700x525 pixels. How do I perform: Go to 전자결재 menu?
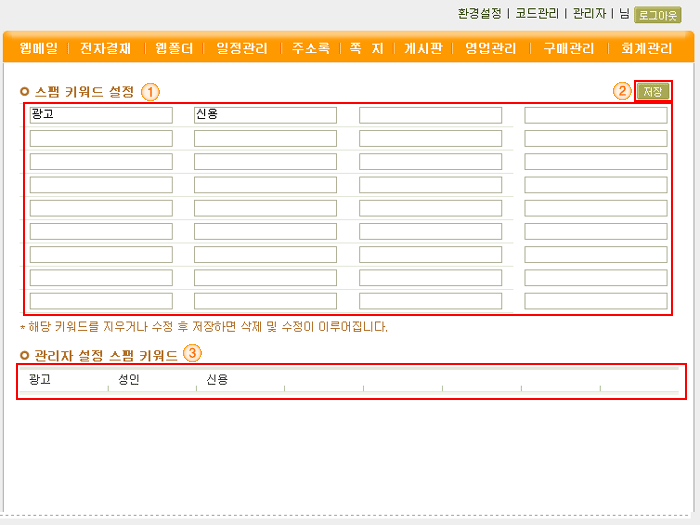105,48
